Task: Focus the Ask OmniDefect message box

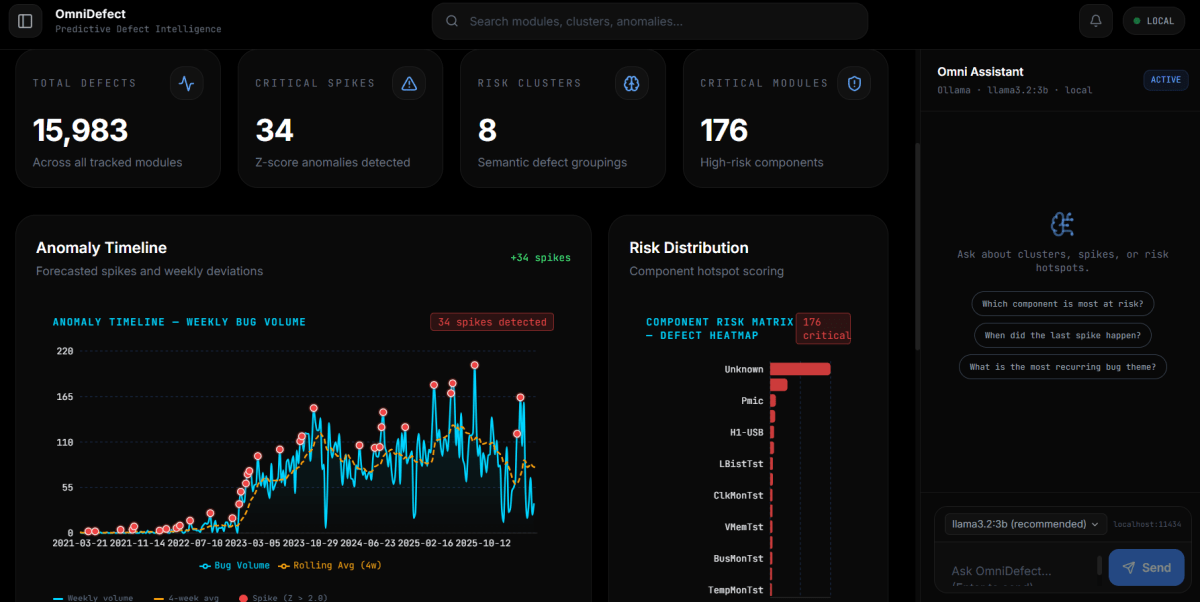Action: [1020, 570]
